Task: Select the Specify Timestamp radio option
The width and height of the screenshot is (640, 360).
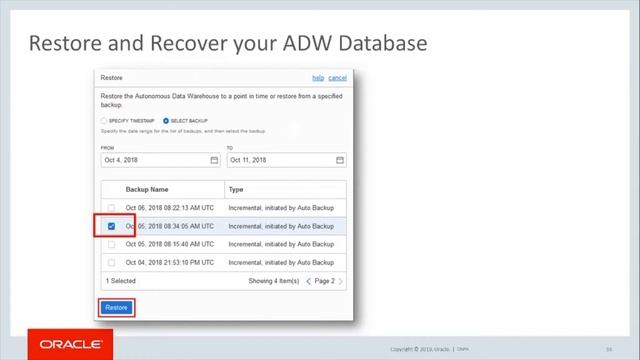Action: (104, 121)
